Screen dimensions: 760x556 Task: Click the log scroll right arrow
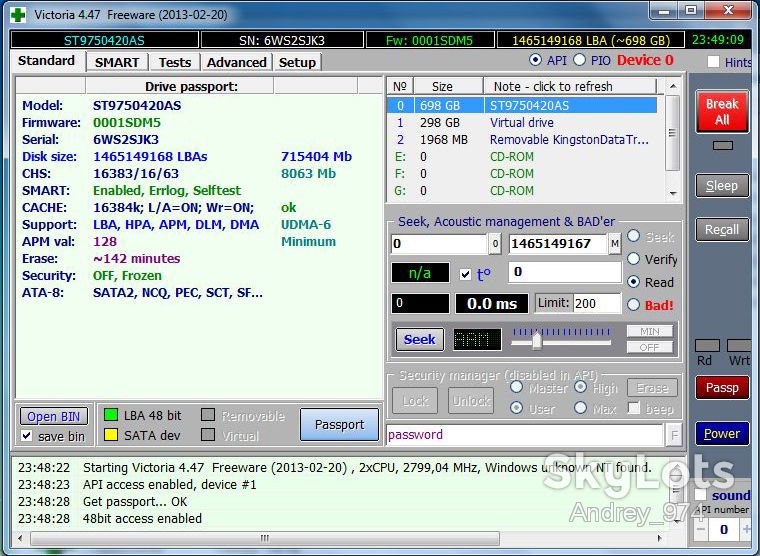point(660,538)
